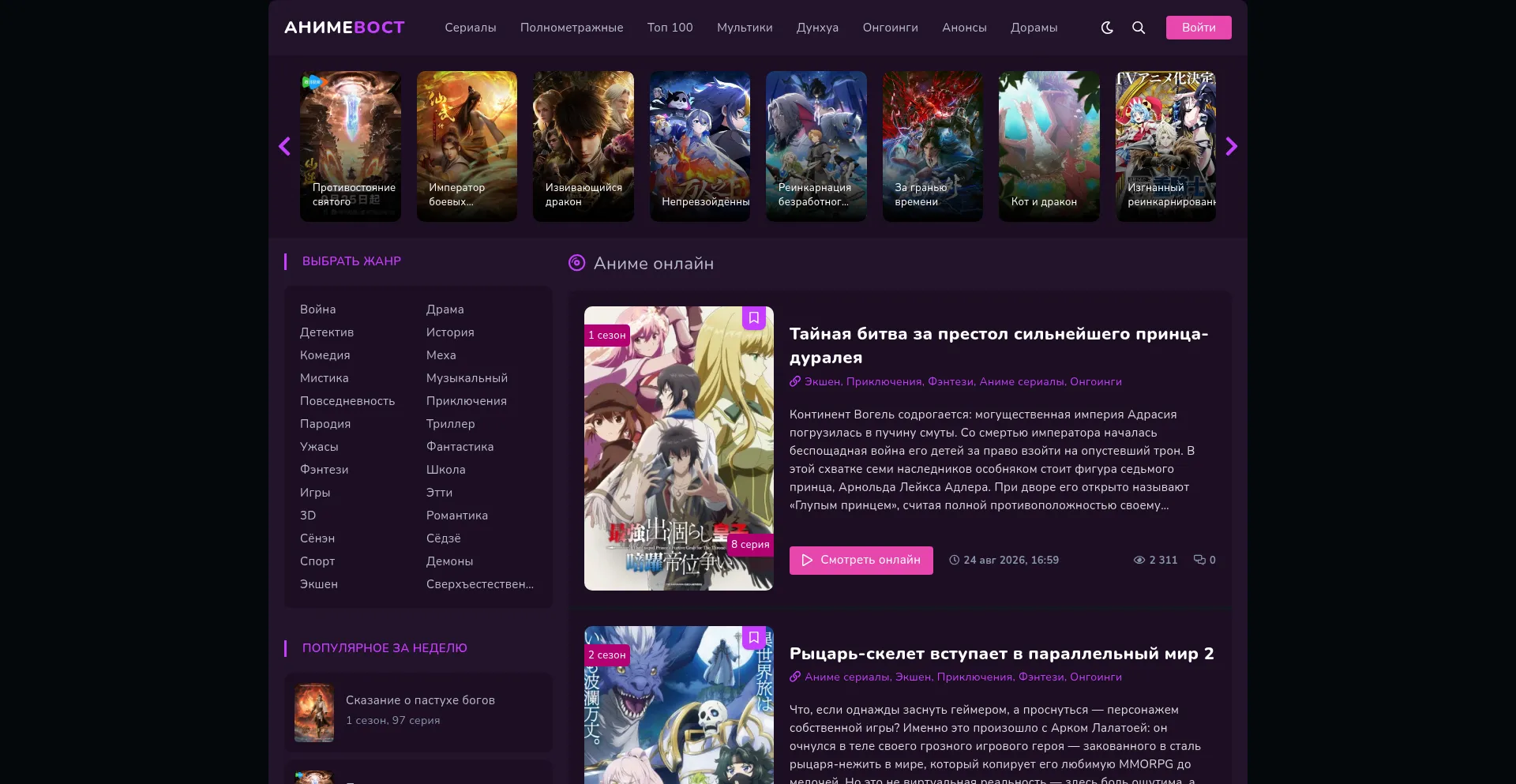Image resolution: width=1516 pixels, height=784 pixels.
Task: Start watching via Смотреть онлайн button
Action: (x=861, y=561)
